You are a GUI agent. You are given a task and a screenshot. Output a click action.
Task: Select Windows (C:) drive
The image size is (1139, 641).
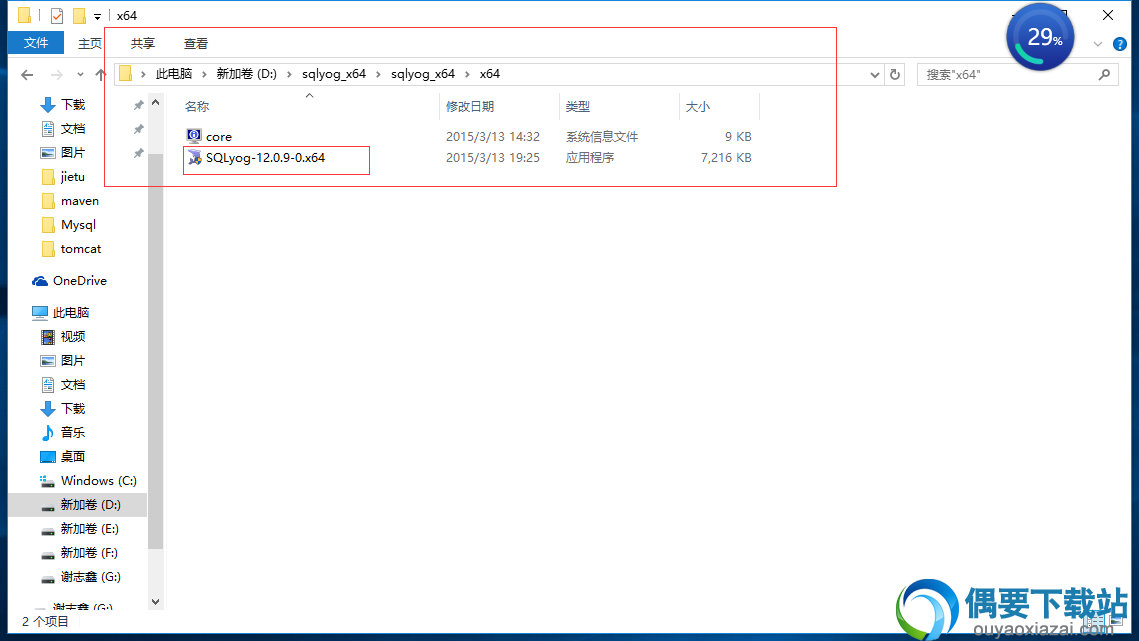click(98, 481)
